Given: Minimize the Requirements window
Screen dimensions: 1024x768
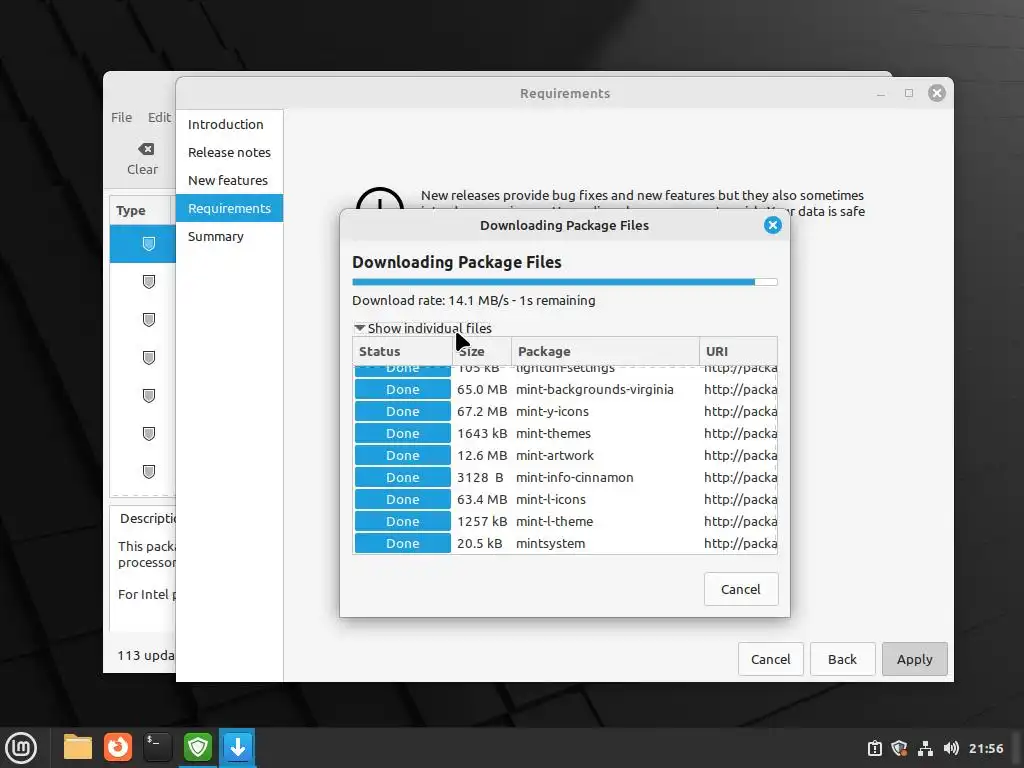Looking at the screenshot, I should (x=881, y=93).
